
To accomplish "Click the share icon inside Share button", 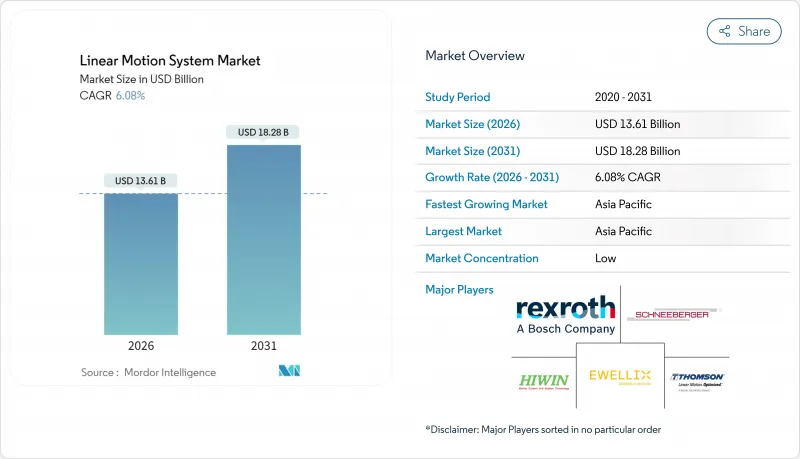I will tap(724, 31).
